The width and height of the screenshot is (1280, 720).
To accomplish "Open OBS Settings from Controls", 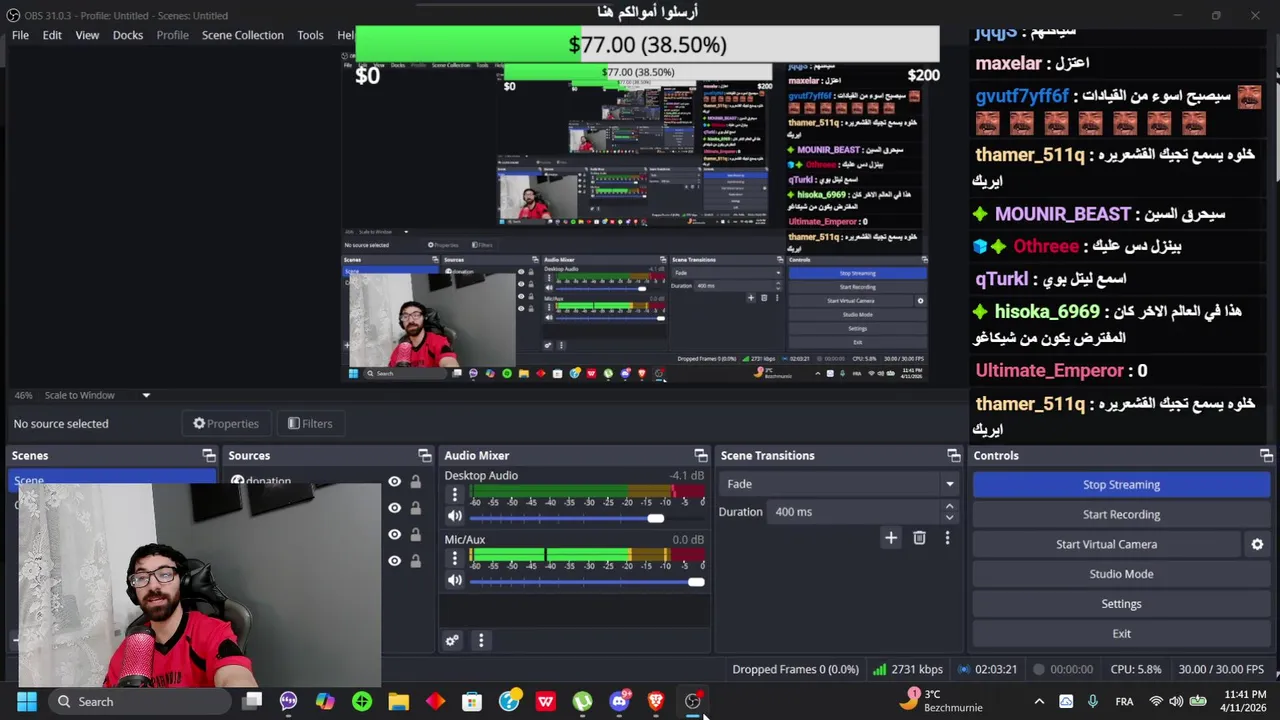I will pyautogui.click(x=1121, y=604).
